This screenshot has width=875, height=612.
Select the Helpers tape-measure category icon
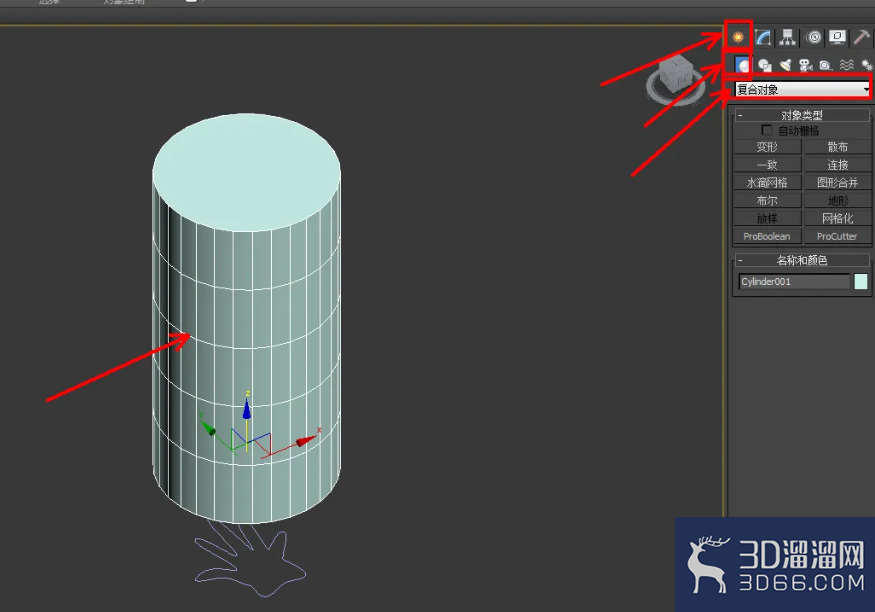click(x=826, y=65)
